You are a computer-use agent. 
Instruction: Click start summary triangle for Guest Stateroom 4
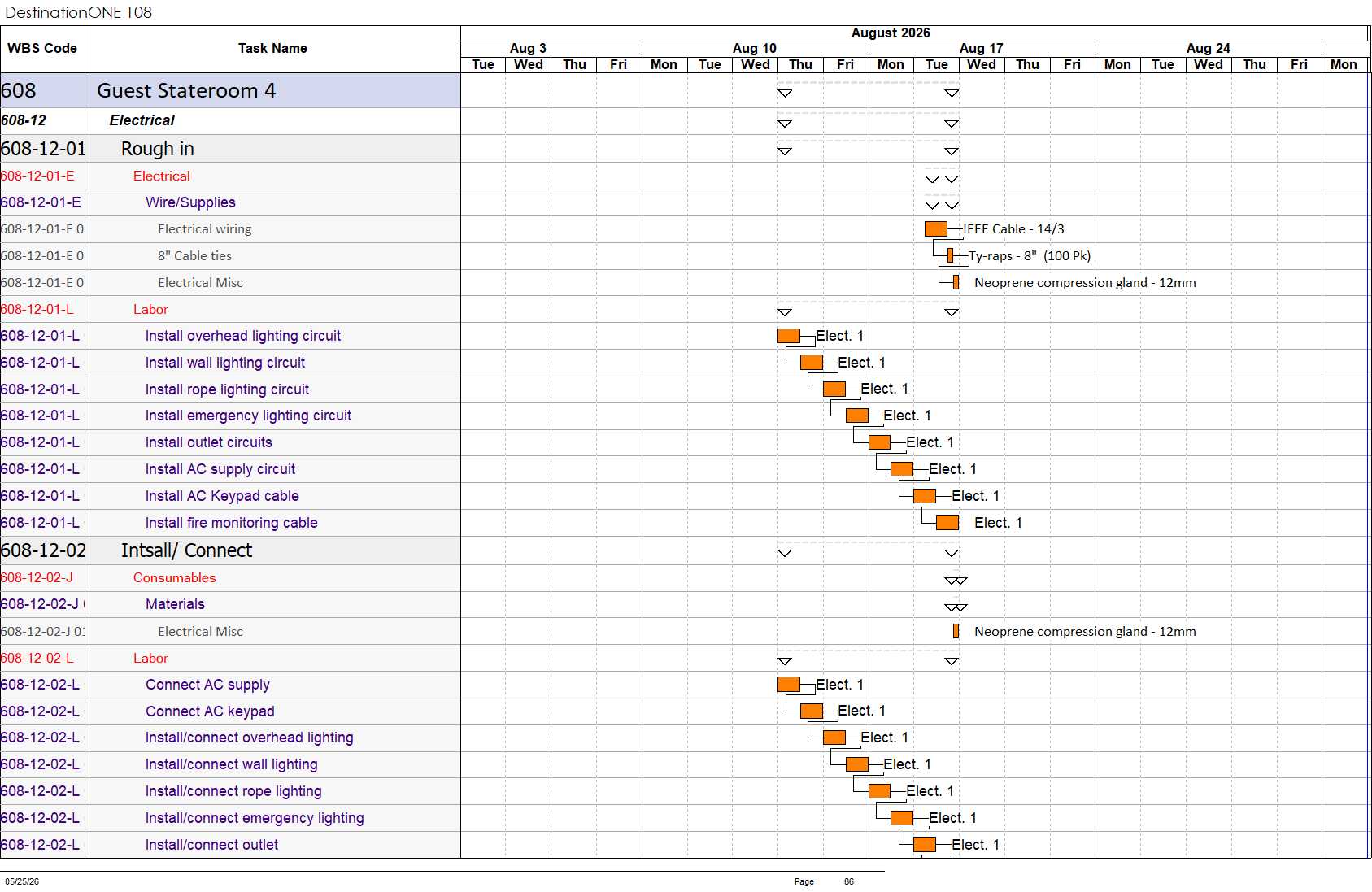tap(785, 94)
